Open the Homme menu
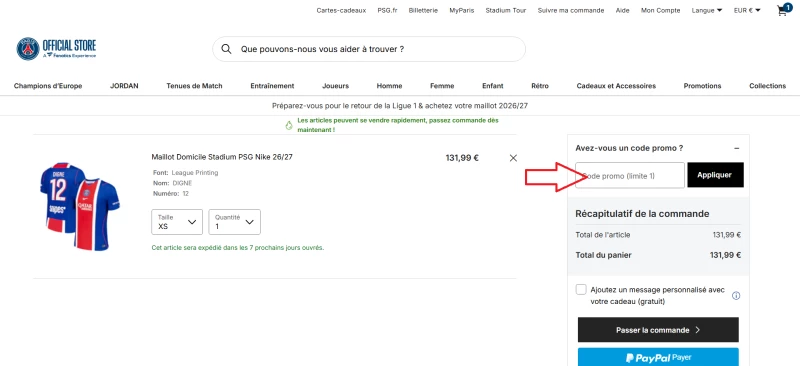The height and width of the screenshot is (366, 800). coord(389,86)
